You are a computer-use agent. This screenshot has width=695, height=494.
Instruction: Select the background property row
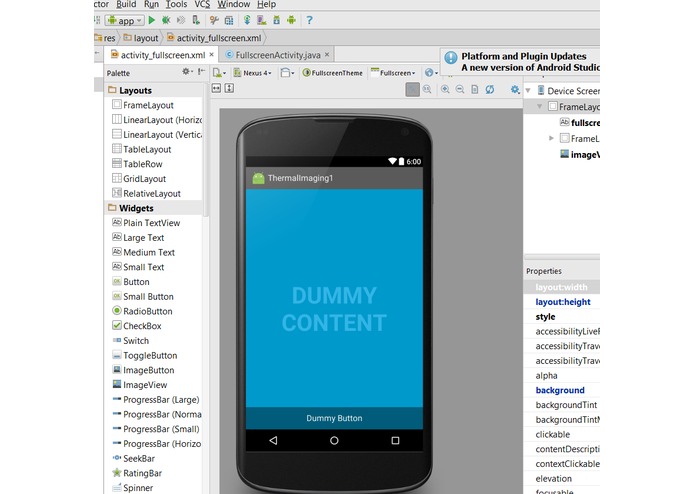coord(562,390)
